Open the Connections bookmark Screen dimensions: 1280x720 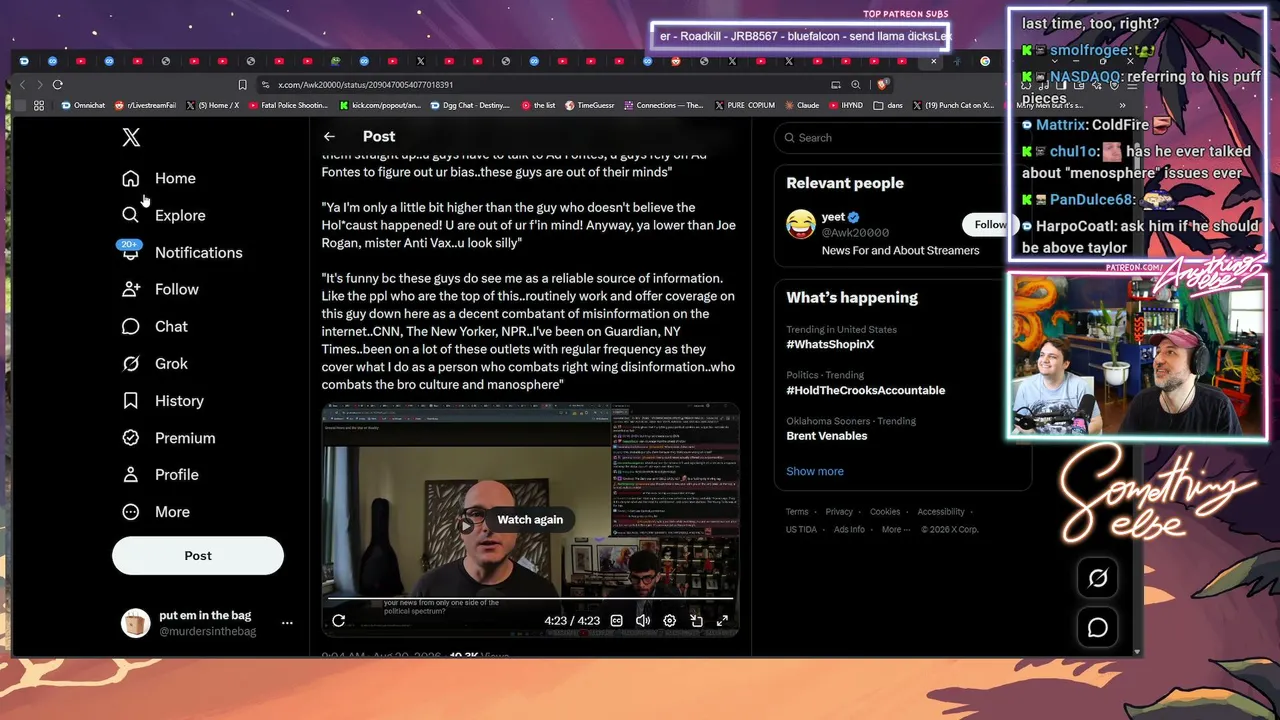pos(663,105)
